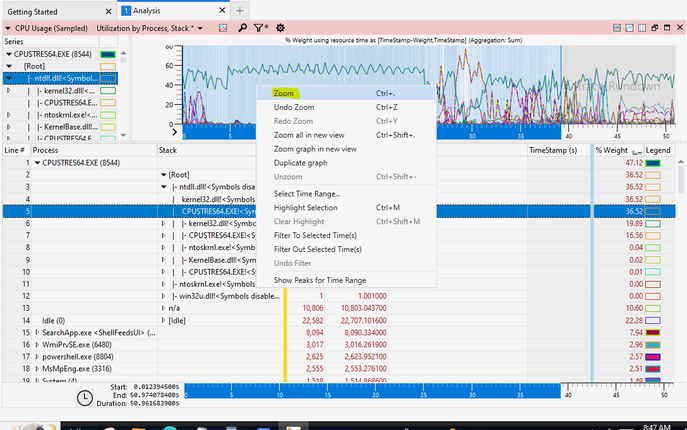This screenshot has width=687, height=430.
Task: Choose Filter To Selected Time(s)
Action: tap(346, 235)
